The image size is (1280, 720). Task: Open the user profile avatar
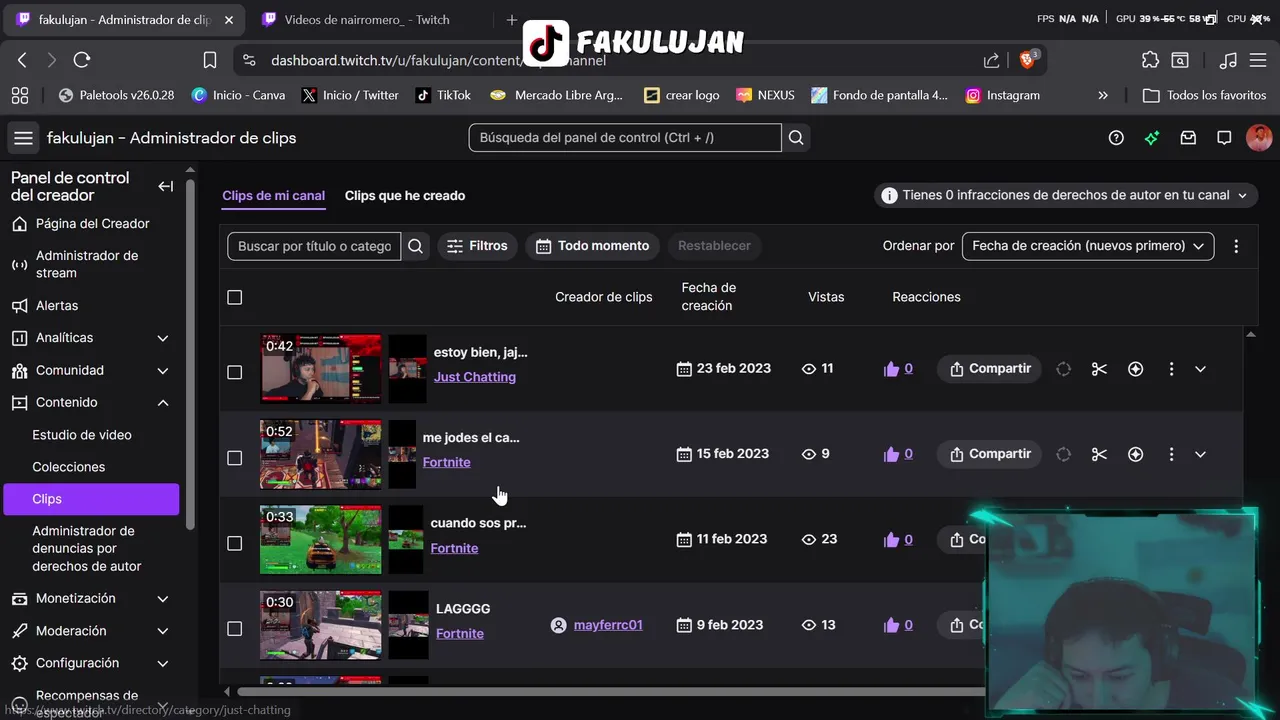pos(1259,138)
